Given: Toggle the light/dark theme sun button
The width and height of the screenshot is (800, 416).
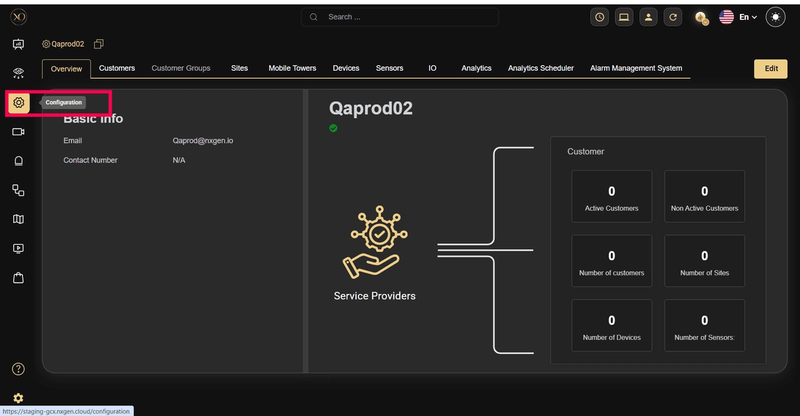Looking at the screenshot, I should pos(776,17).
